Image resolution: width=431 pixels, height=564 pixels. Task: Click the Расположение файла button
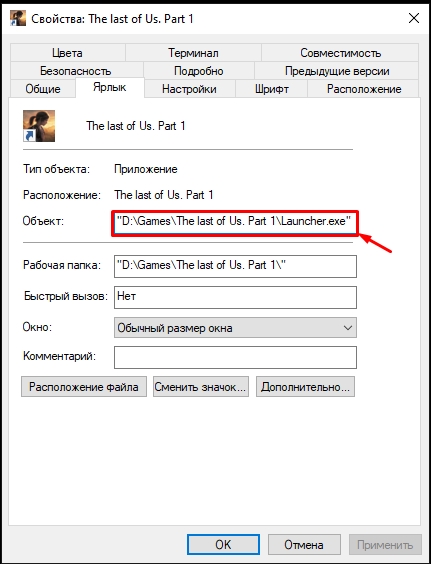pyautogui.click(x=84, y=387)
